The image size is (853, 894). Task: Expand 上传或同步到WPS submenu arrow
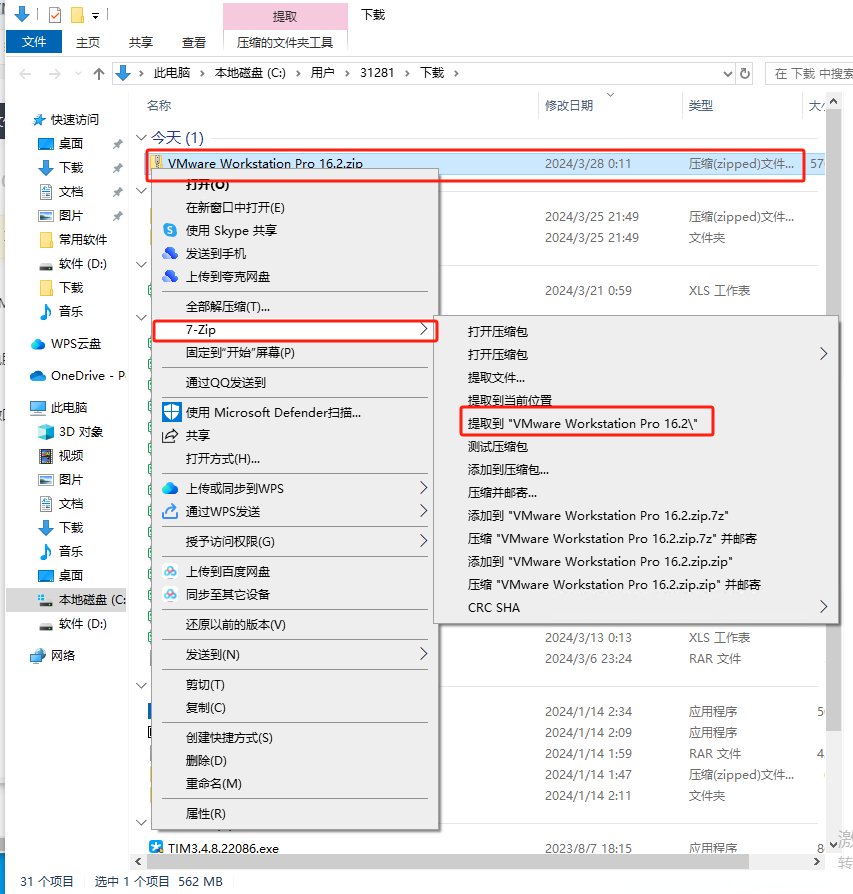point(423,487)
